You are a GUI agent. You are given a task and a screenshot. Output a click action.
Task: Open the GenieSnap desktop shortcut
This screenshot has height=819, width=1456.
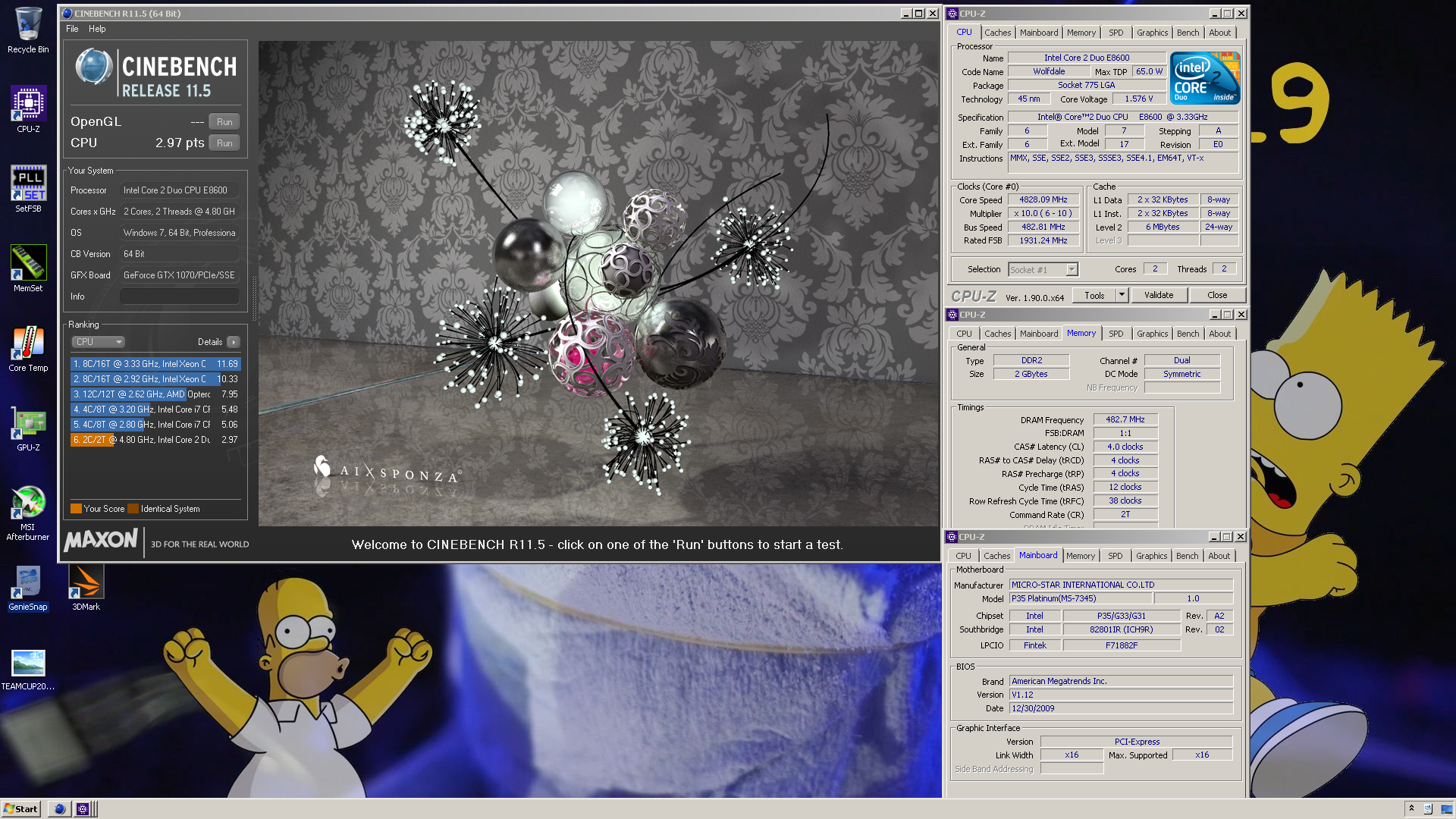(x=28, y=588)
